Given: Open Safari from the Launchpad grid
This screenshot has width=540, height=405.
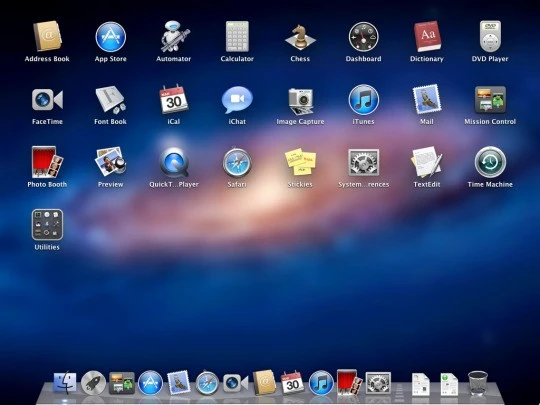Looking at the screenshot, I should (237, 163).
